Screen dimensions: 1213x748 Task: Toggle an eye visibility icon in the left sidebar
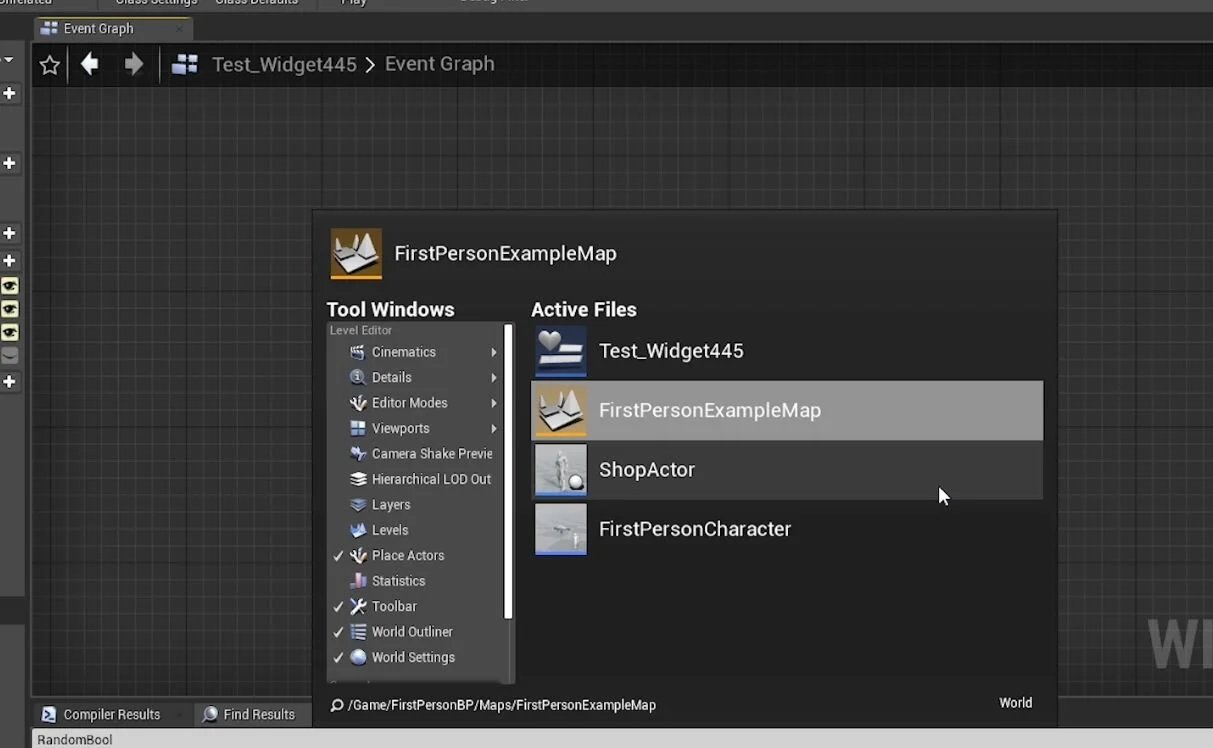click(x=10, y=286)
